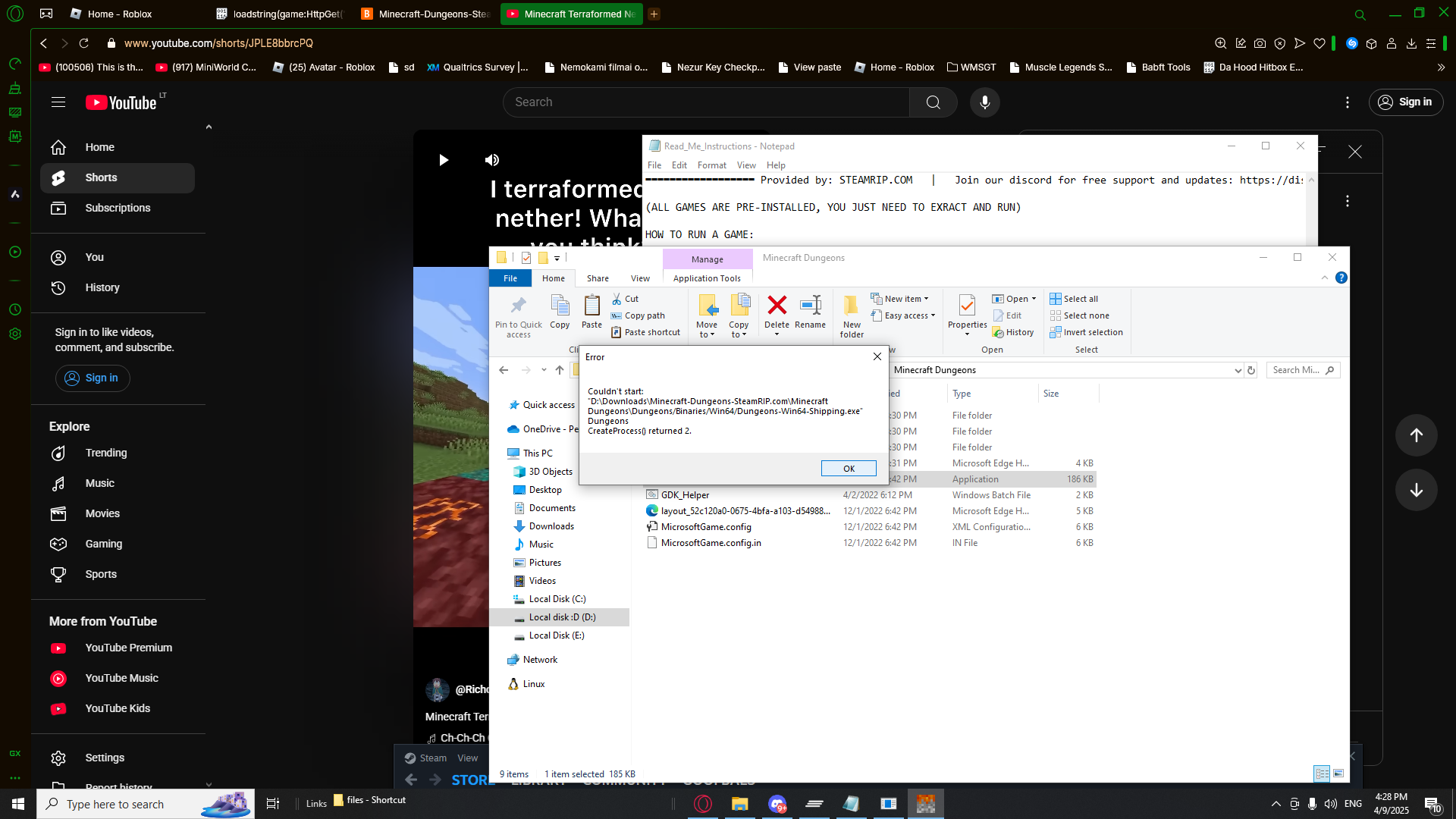
Task: Click Explorer up-directory arrow
Action: 560,370
